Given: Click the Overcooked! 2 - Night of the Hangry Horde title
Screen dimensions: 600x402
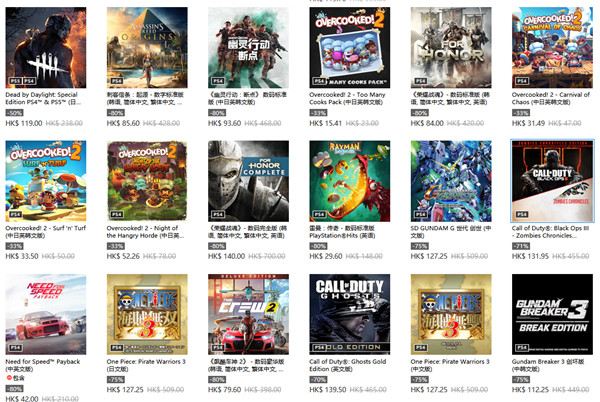Looking at the screenshot, I should click(145, 232).
